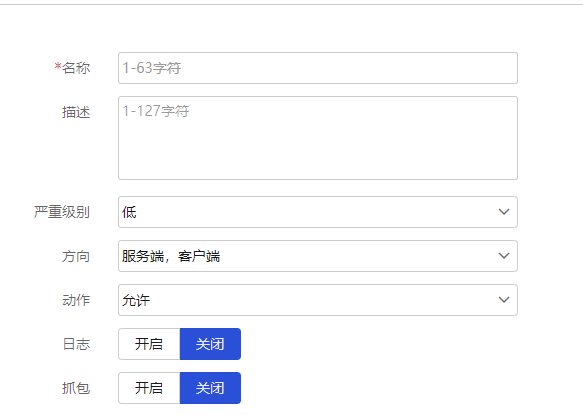This screenshot has height=415, width=583.
Task: Enable 抓包 by selecting 开启
Action: [x=149, y=388]
